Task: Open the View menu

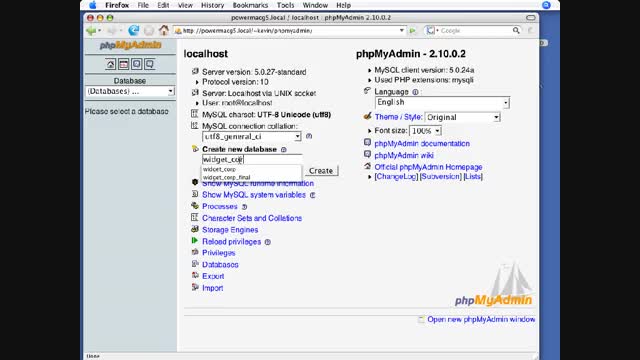Action: (185, 5)
